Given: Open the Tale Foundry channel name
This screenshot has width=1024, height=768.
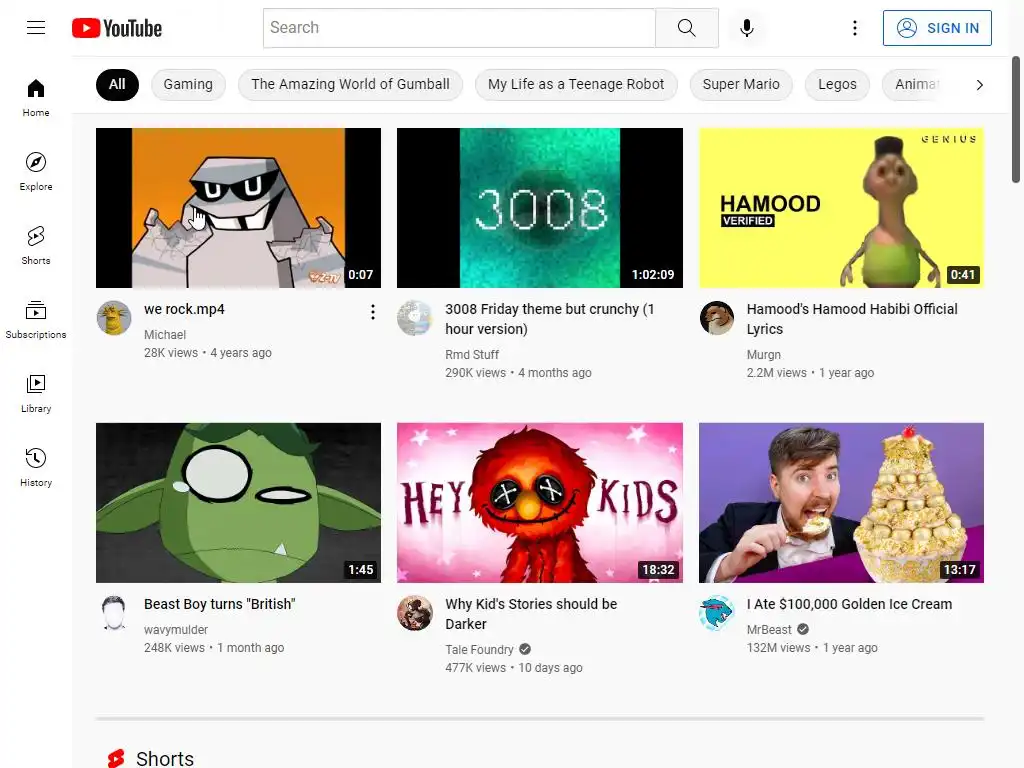Looking at the screenshot, I should (479, 650).
